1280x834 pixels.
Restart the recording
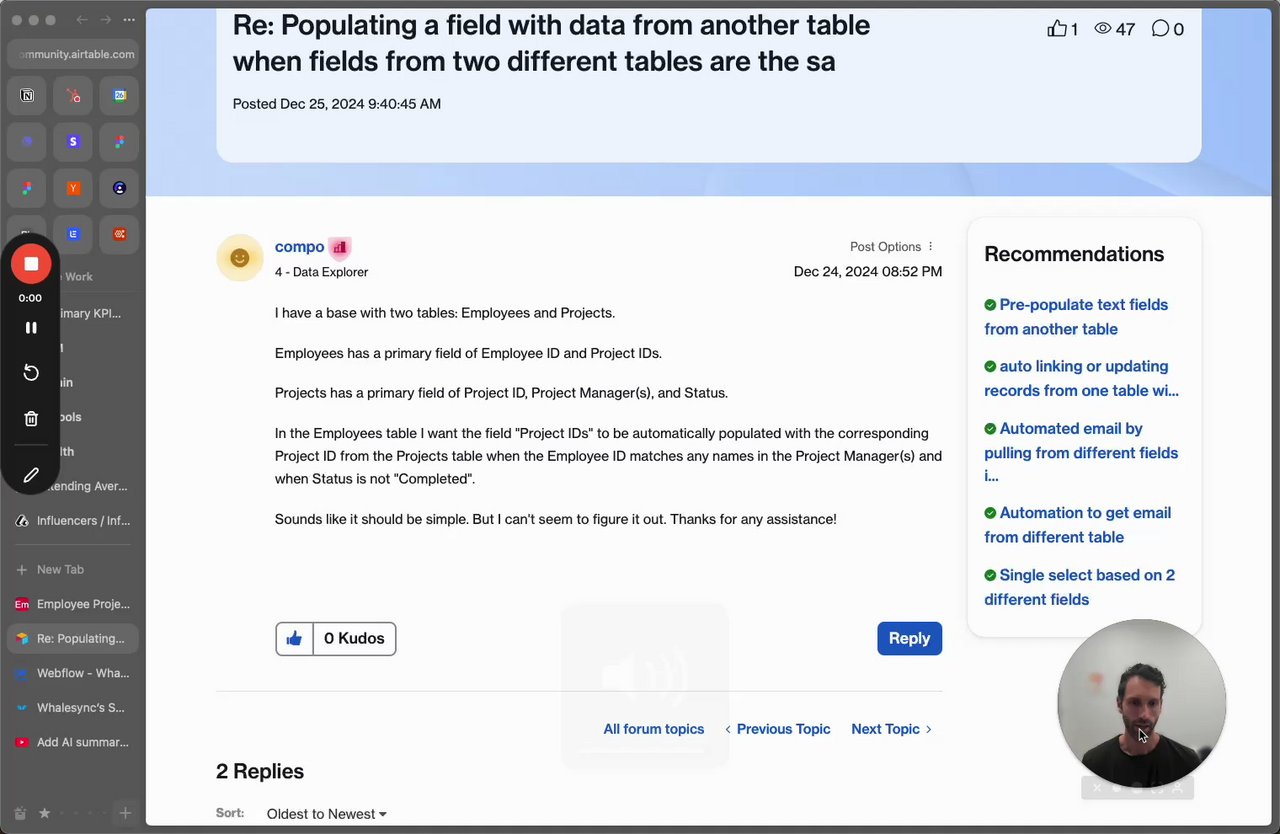click(x=31, y=373)
